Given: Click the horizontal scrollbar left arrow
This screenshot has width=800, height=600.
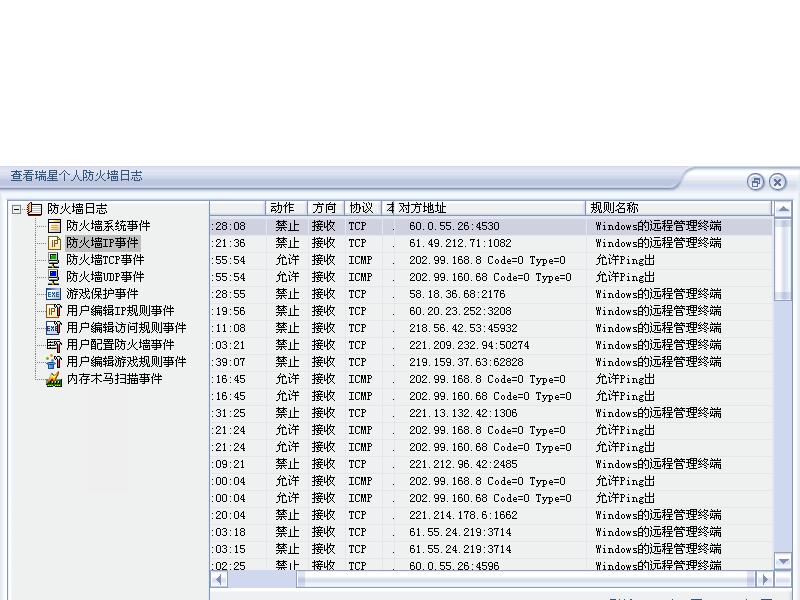Looking at the screenshot, I should pos(219,580).
